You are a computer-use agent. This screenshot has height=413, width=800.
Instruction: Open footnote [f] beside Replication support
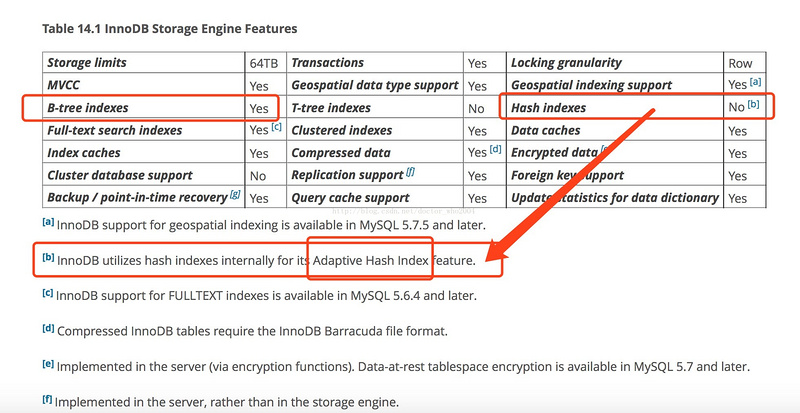[x=411, y=173]
